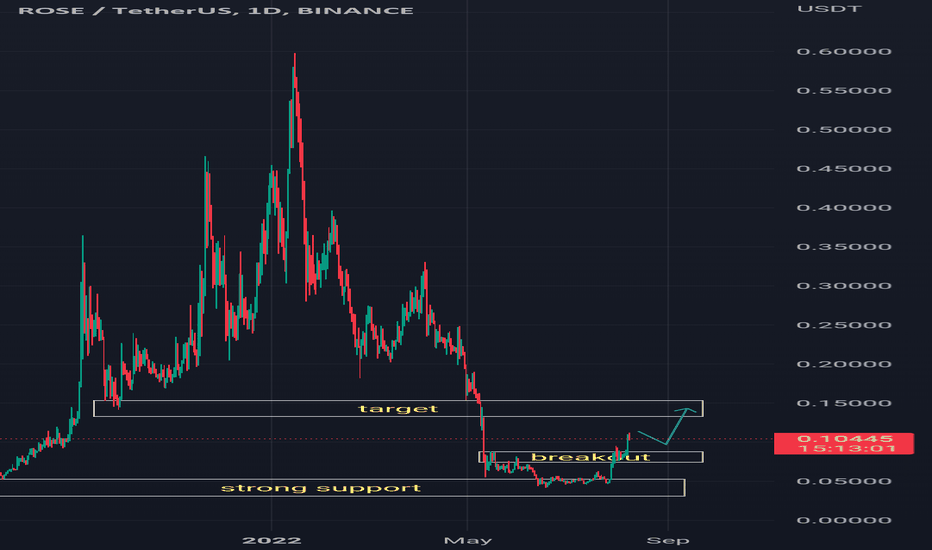Open the USDT currency label on price axis
932x550 pixels.
click(x=829, y=9)
